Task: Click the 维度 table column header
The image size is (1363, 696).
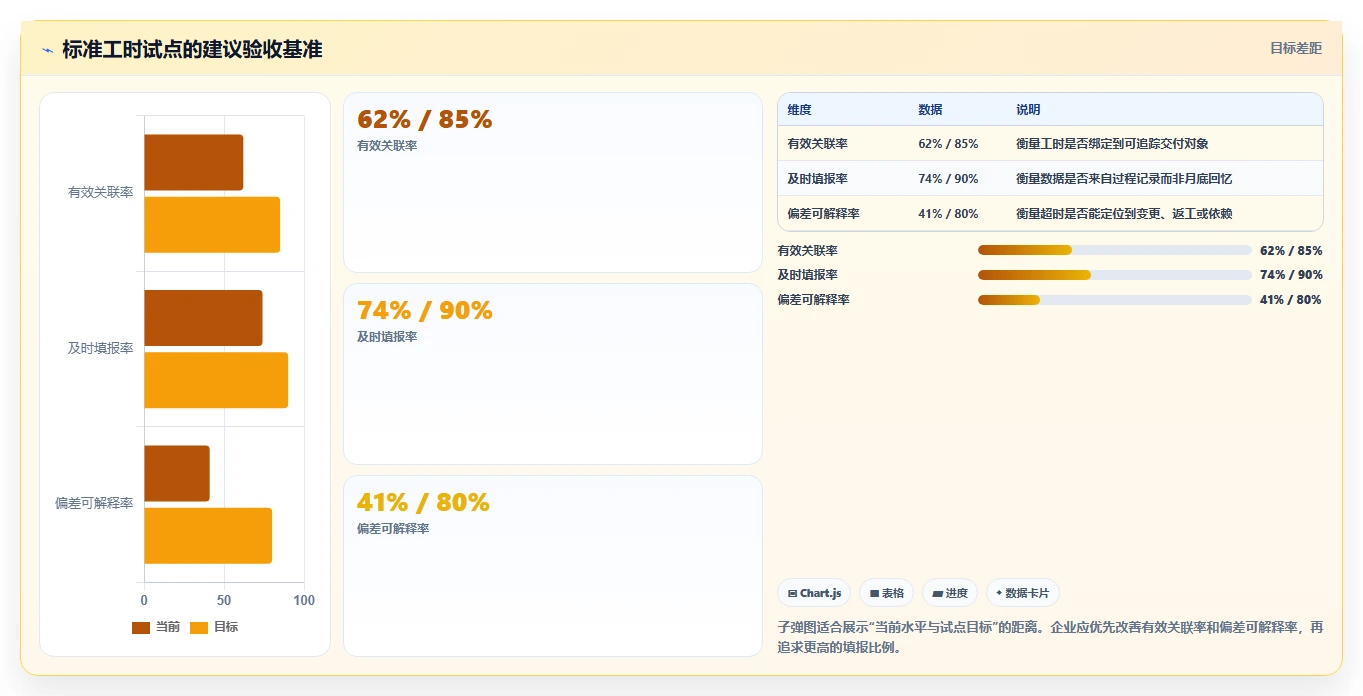Action: pyautogui.click(x=799, y=110)
